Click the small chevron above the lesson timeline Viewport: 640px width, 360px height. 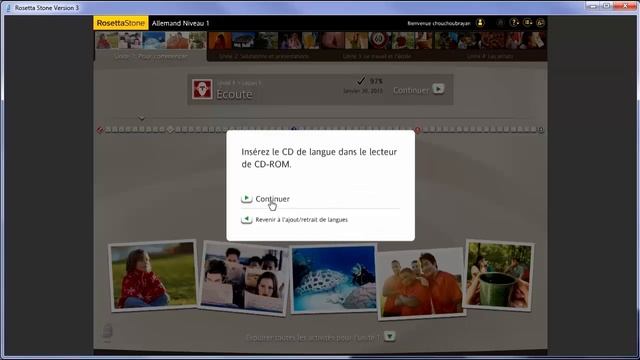[141, 118]
